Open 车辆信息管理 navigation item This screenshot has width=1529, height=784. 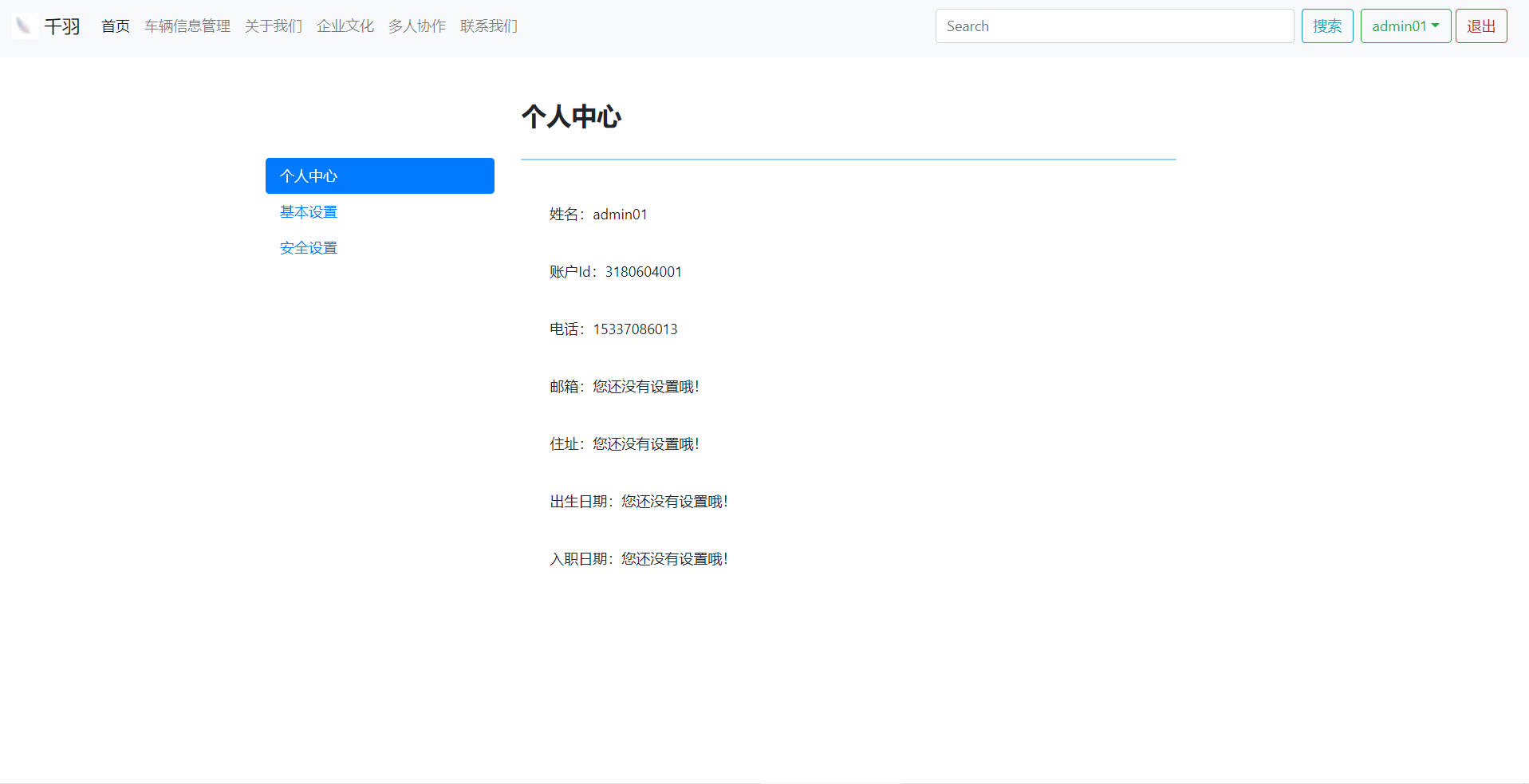point(187,26)
